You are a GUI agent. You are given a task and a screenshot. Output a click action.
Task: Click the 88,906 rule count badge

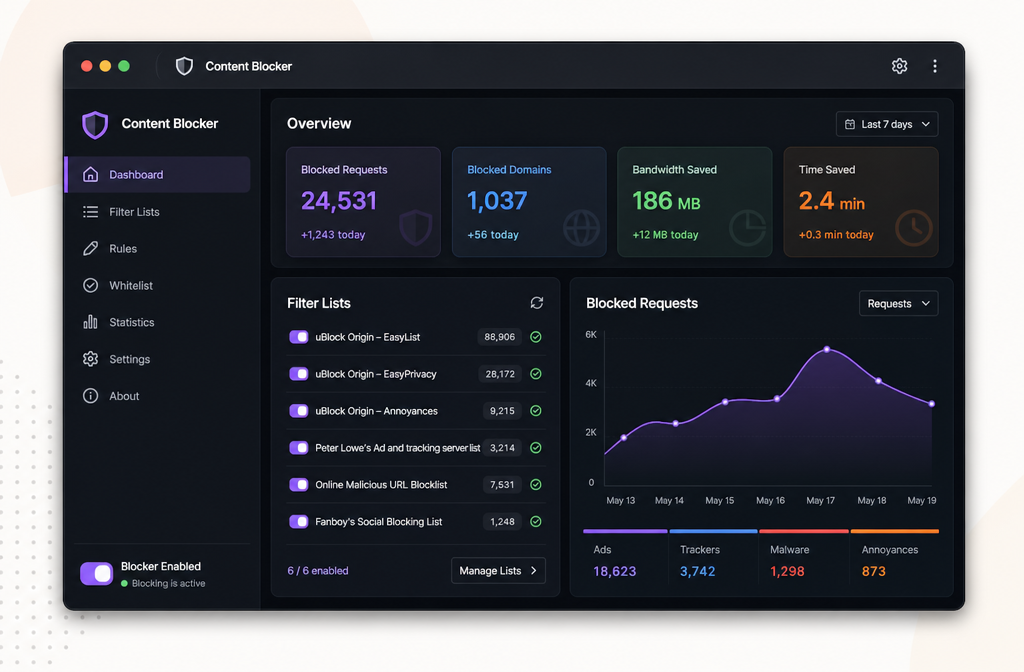[500, 337]
